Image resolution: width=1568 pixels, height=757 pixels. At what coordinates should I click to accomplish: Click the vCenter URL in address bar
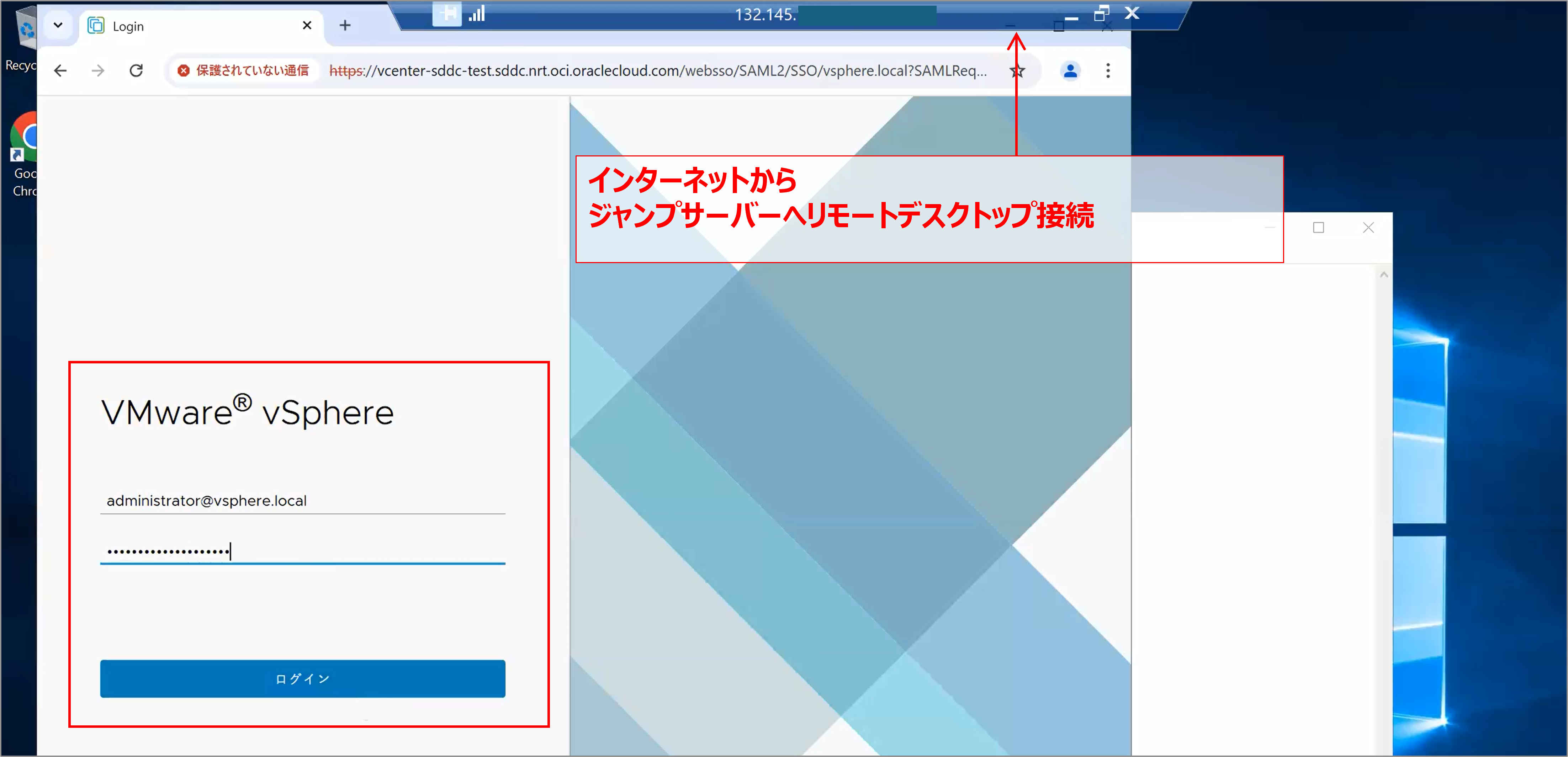[657, 71]
